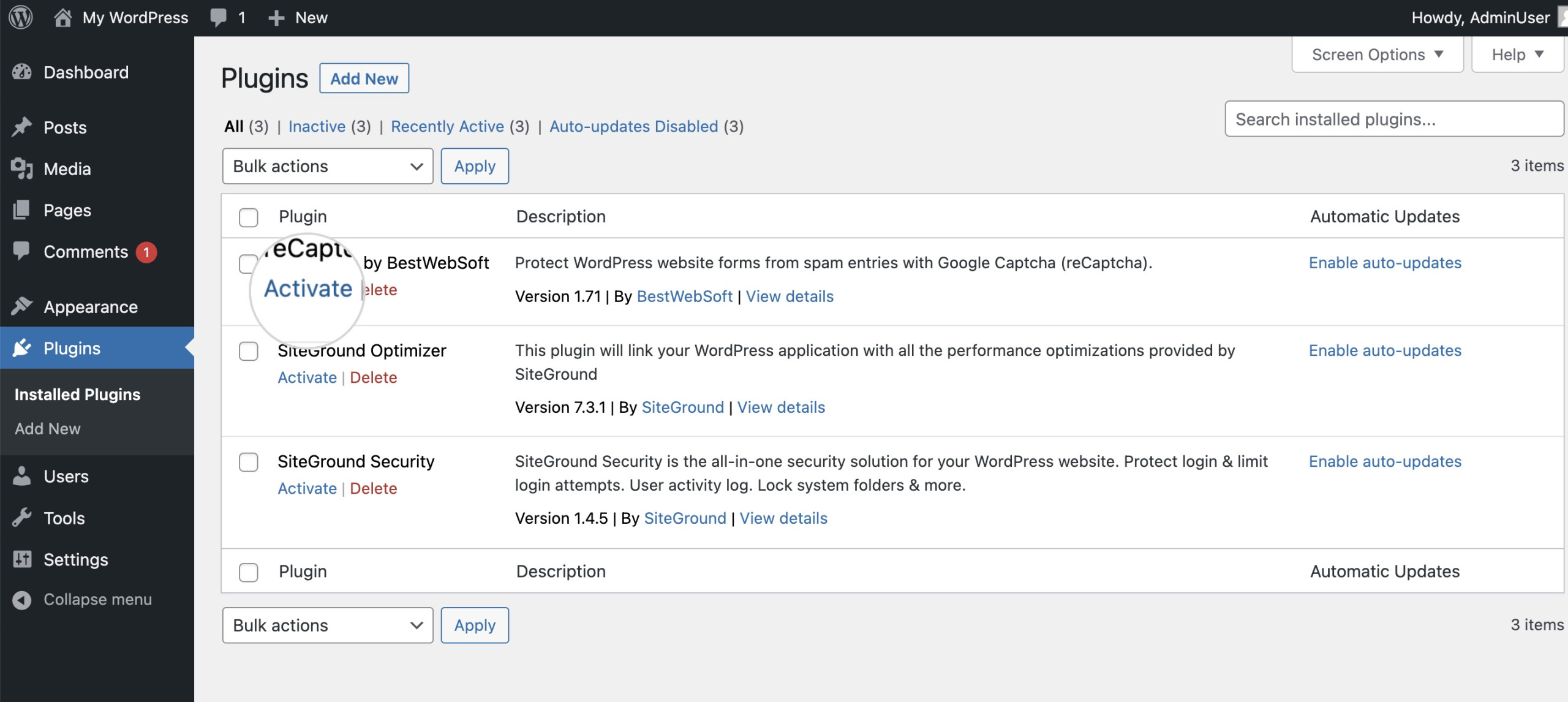Toggle checkbox for SiteGround Optimizer plugin
1568x702 pixels.
(248, 351)
